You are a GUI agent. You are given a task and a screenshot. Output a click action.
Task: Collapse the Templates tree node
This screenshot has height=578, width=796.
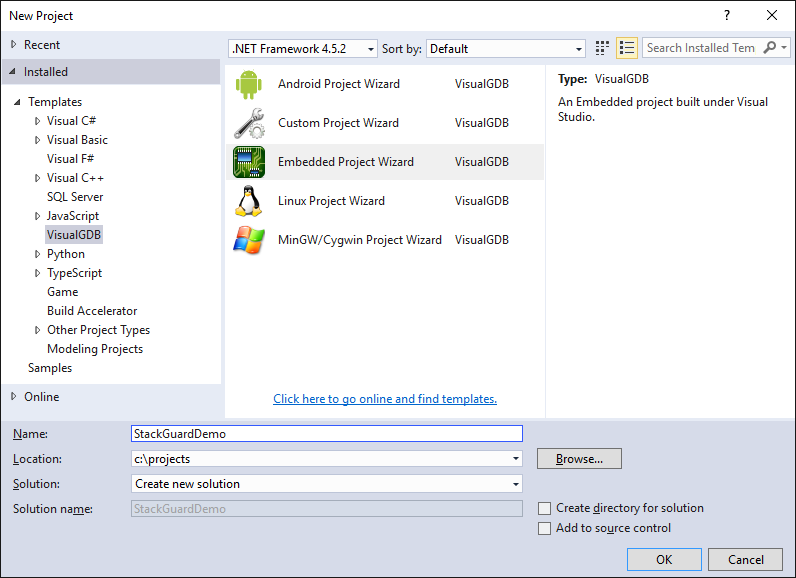(x=17, y=102)
